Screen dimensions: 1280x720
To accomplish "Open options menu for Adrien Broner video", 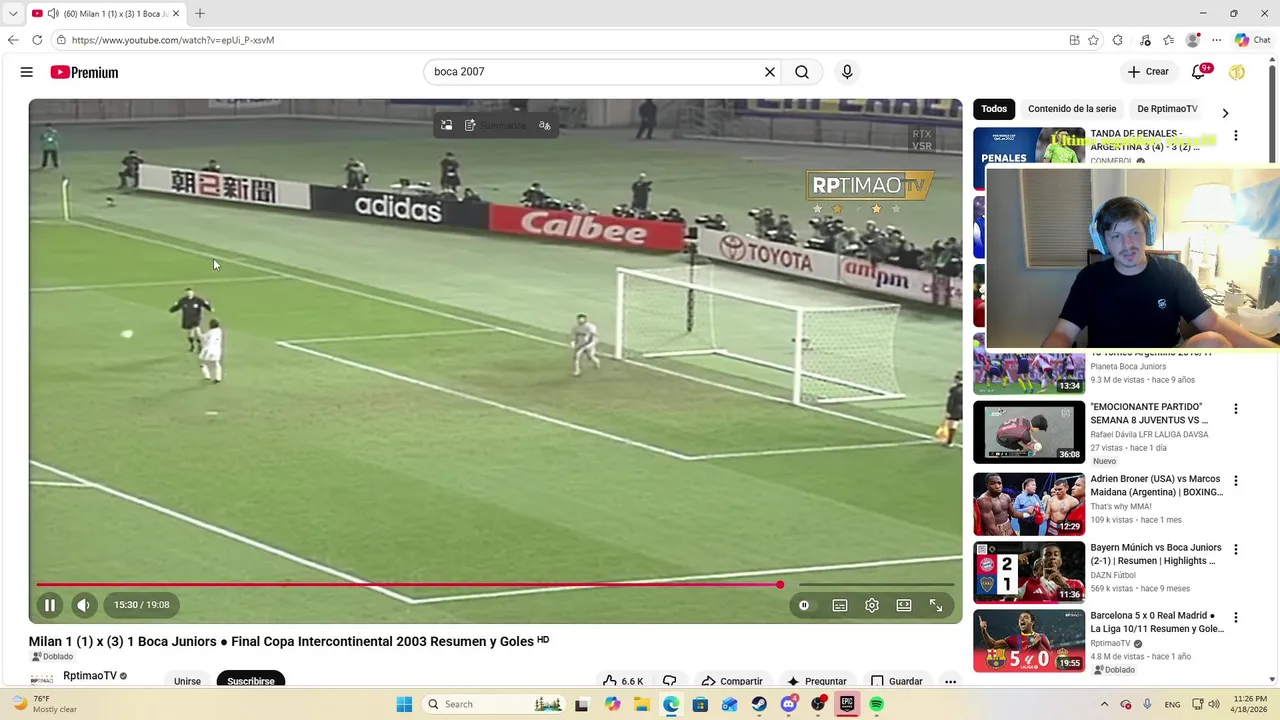I will [1236, 481].
